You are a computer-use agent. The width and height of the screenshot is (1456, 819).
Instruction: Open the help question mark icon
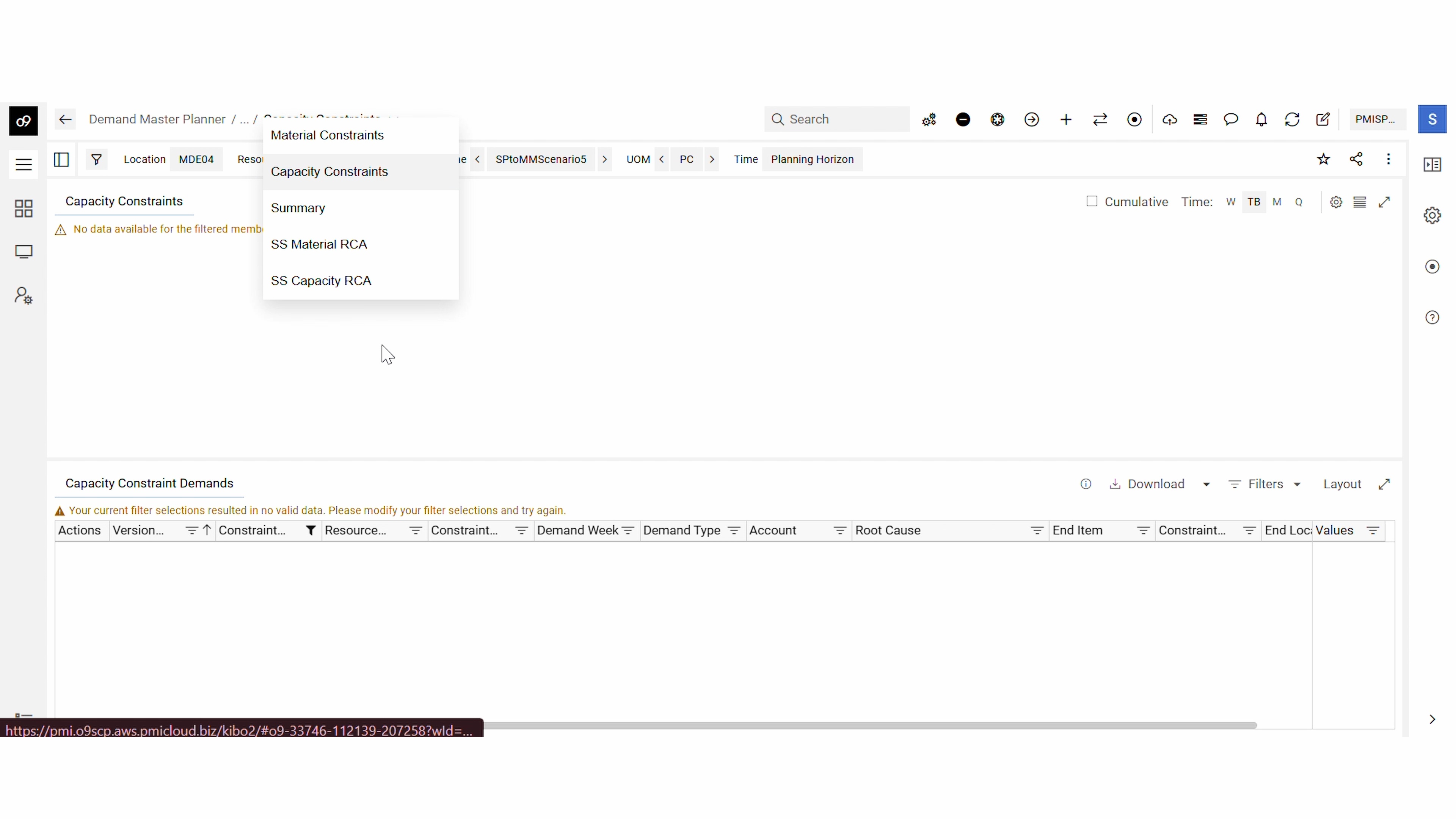coord(1432,318)
